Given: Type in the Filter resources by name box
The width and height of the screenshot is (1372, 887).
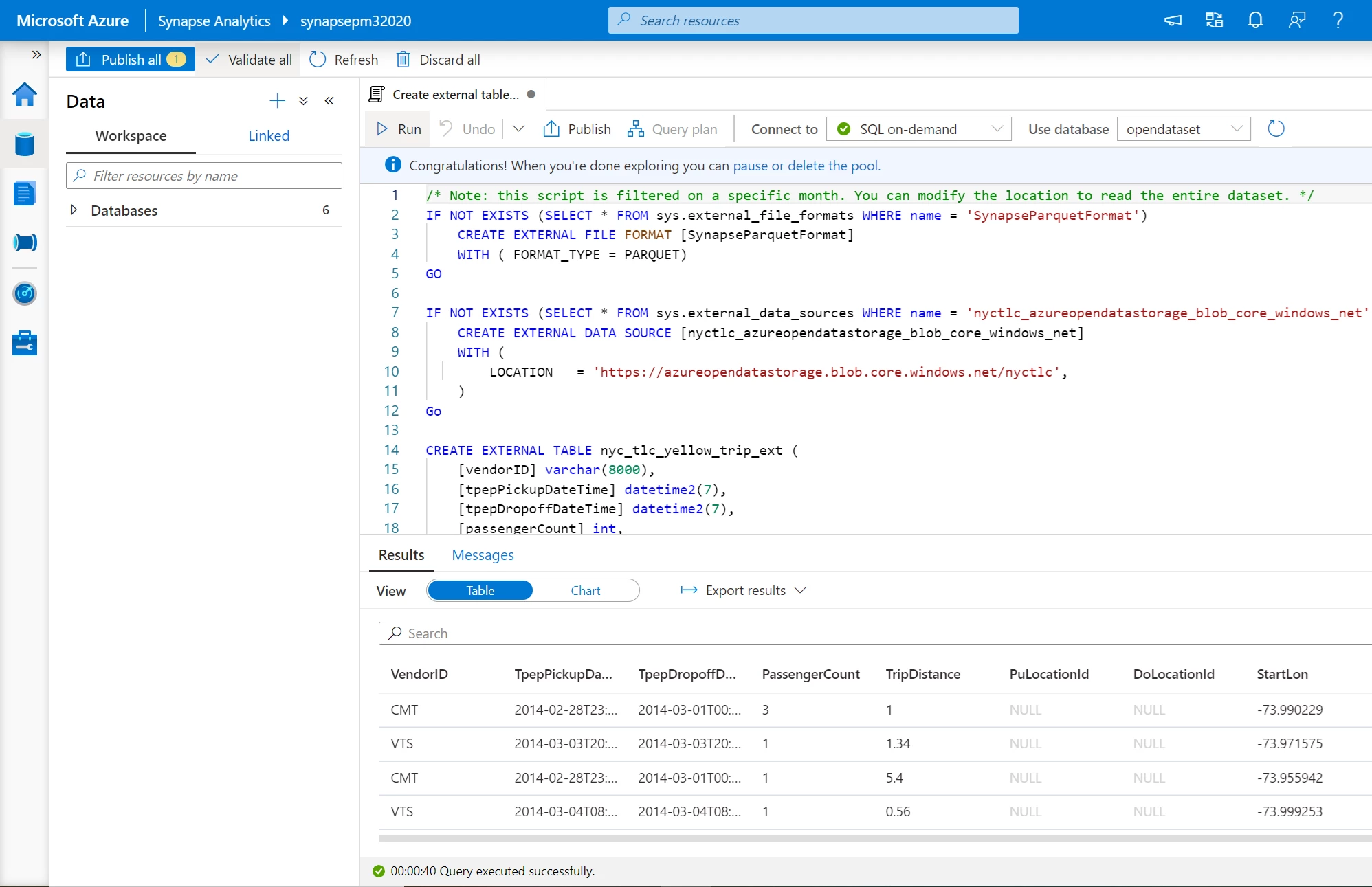Looking at the screenshot, I should click(x=203, y=175).
